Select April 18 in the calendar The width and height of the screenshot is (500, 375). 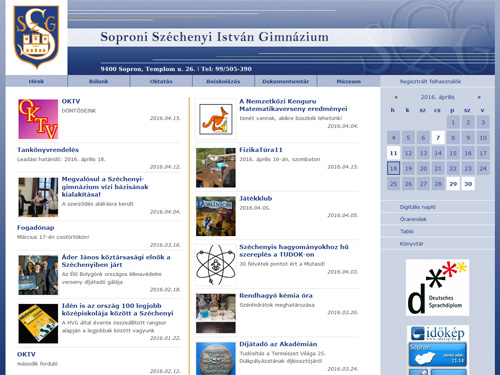coord(393,168)
